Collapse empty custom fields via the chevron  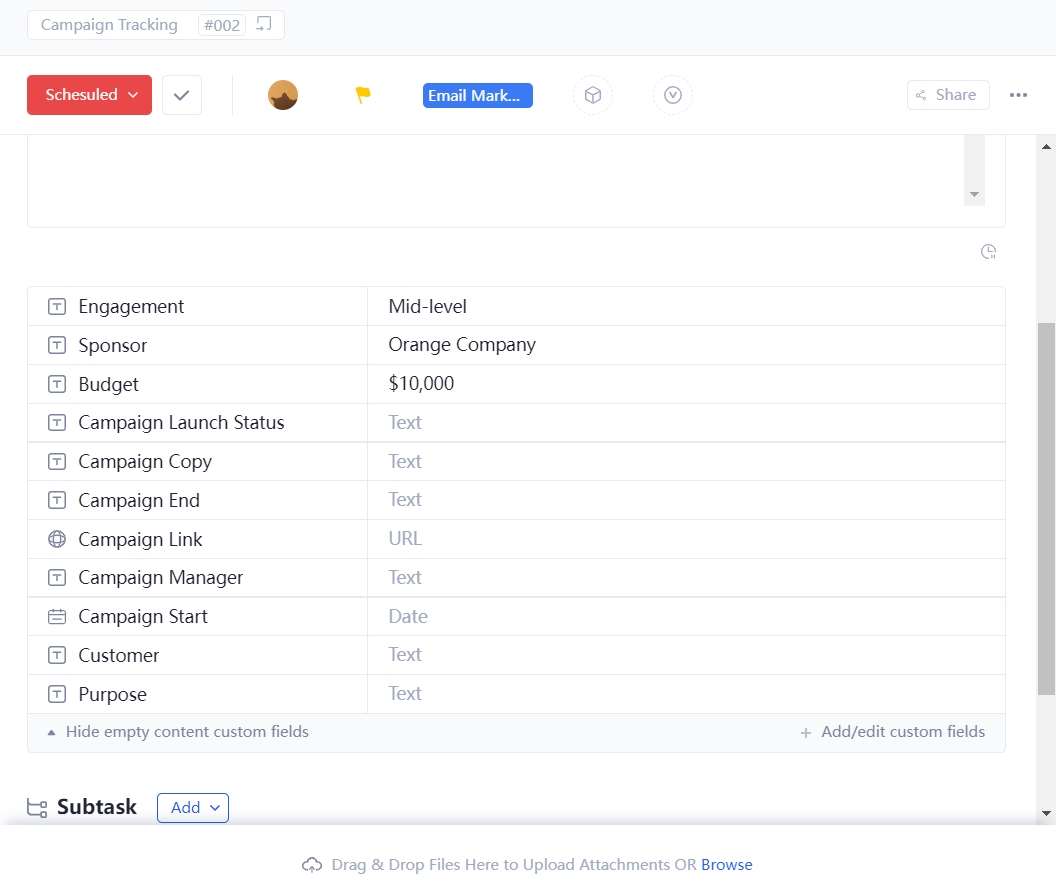coord(51,731)
